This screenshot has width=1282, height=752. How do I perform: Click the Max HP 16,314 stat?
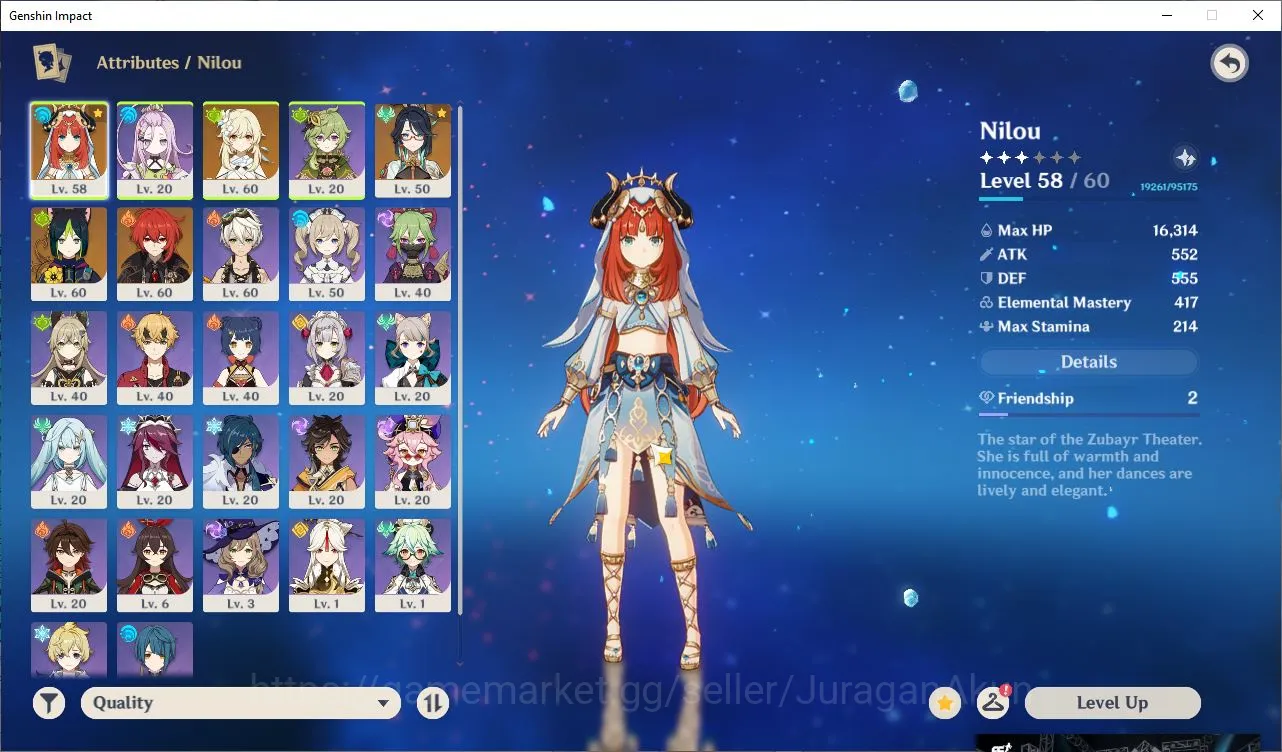pyautogui.click(x=1088, y=230)
